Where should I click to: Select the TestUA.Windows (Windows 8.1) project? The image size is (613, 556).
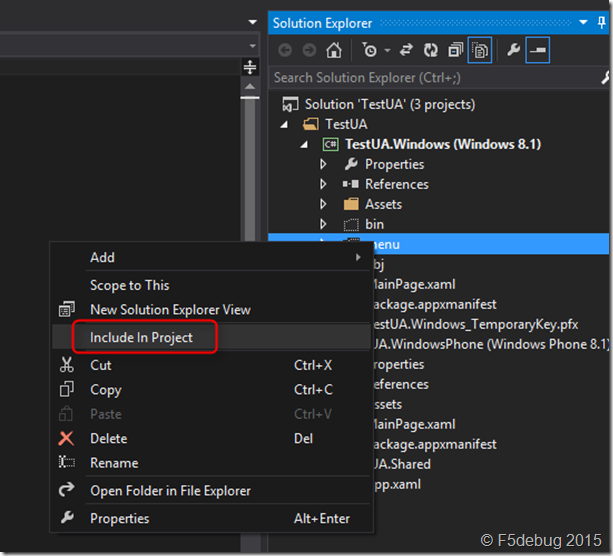pos(442,144)
